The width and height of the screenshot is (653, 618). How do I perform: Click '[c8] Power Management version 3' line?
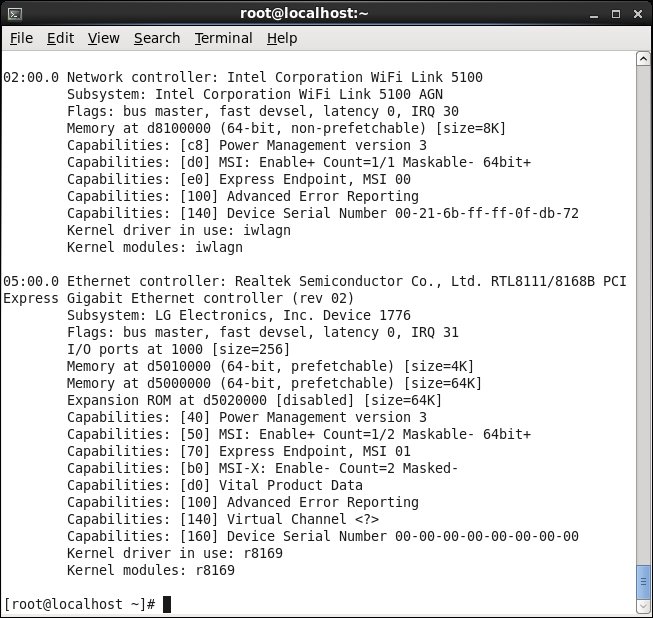247,145
